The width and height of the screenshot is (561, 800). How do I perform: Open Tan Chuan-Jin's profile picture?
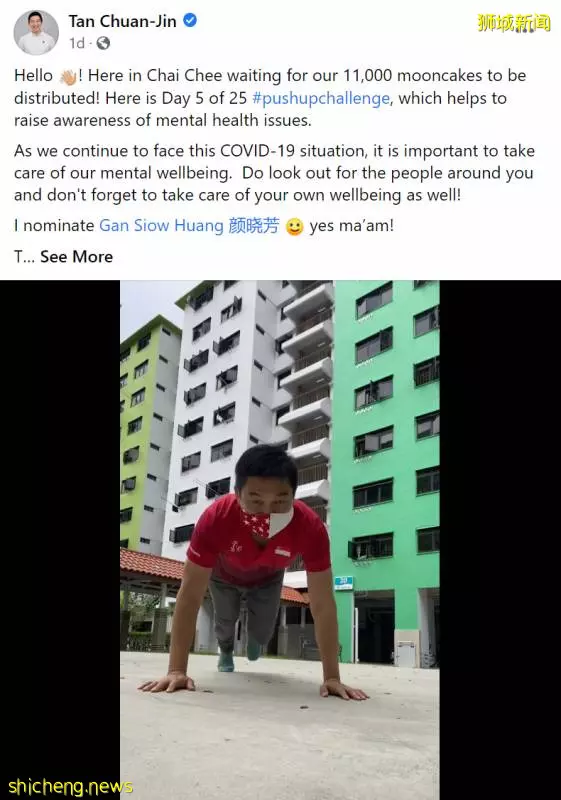(36, 32)
